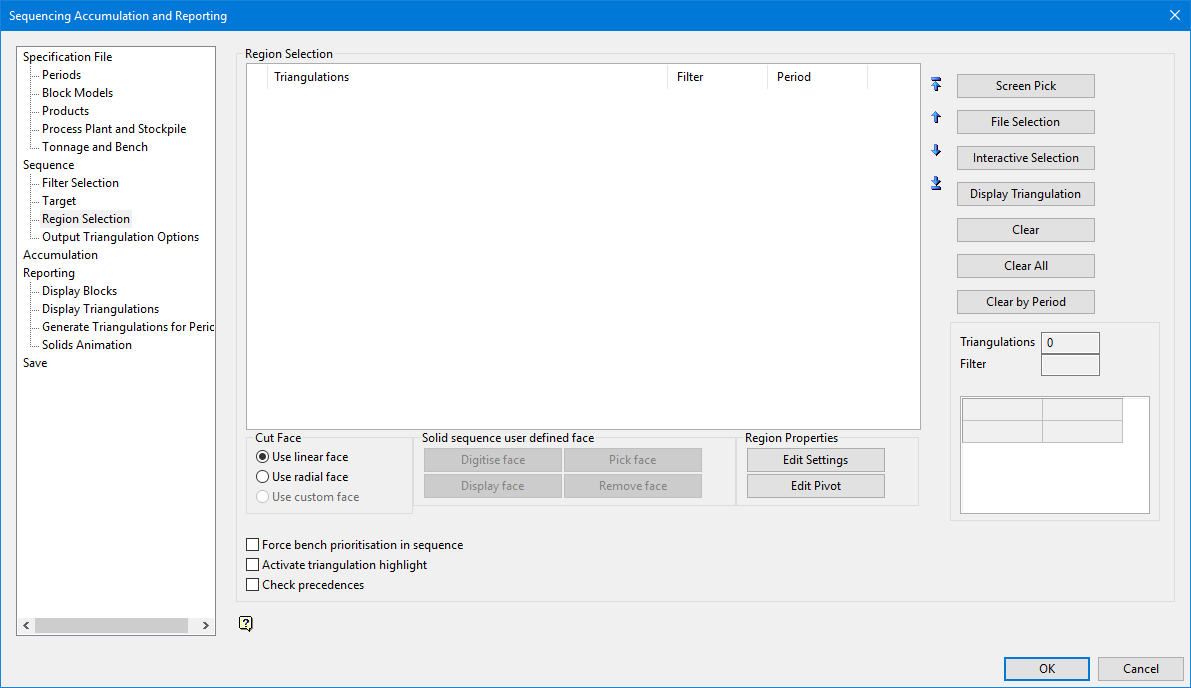This screenshot has height=688, width=1191.
Task: Enable Force bench prioritisation in sequence
Action: [x=253, y=545]
